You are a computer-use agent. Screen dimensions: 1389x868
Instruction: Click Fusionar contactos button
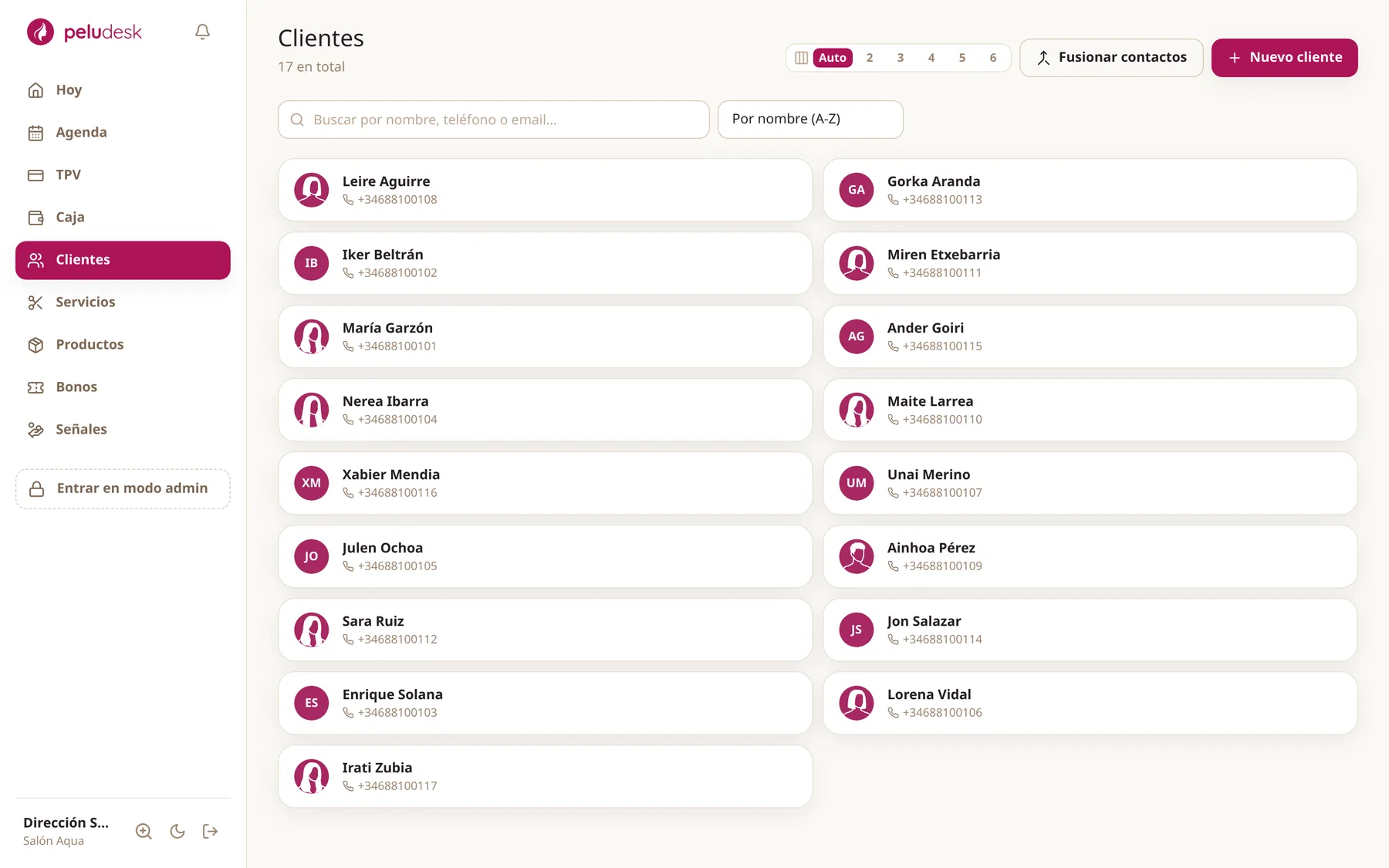pyautogui.click(x=1111, y=58)
